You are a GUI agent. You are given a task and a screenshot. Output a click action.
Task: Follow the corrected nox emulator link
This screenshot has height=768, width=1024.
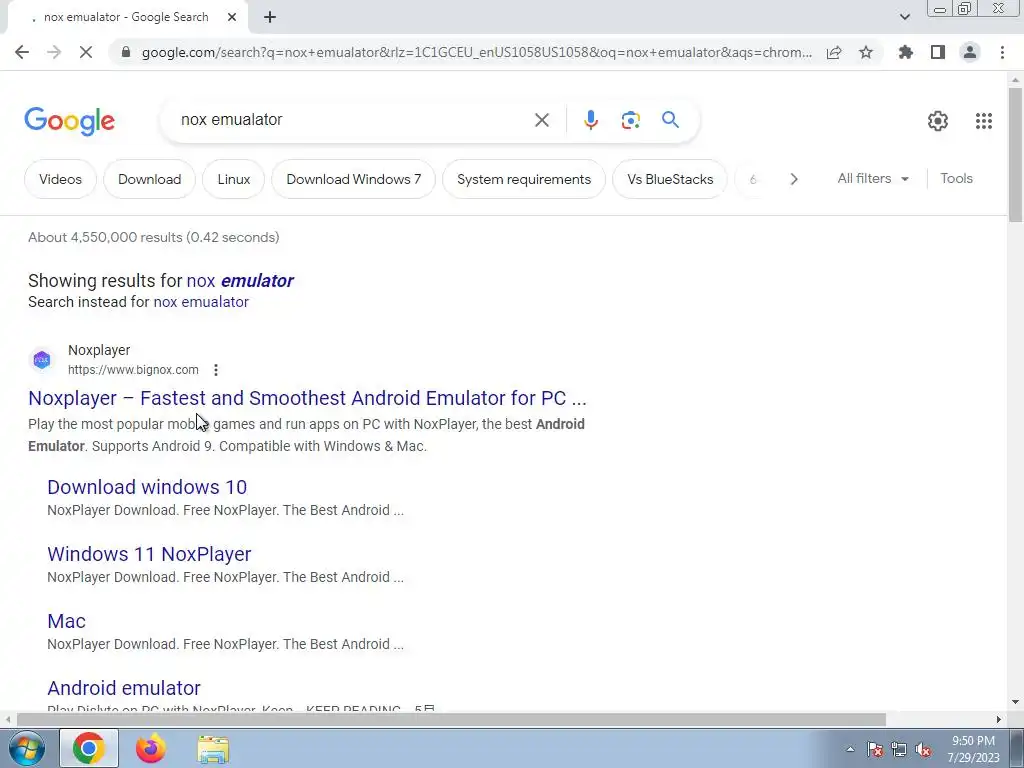240,281
